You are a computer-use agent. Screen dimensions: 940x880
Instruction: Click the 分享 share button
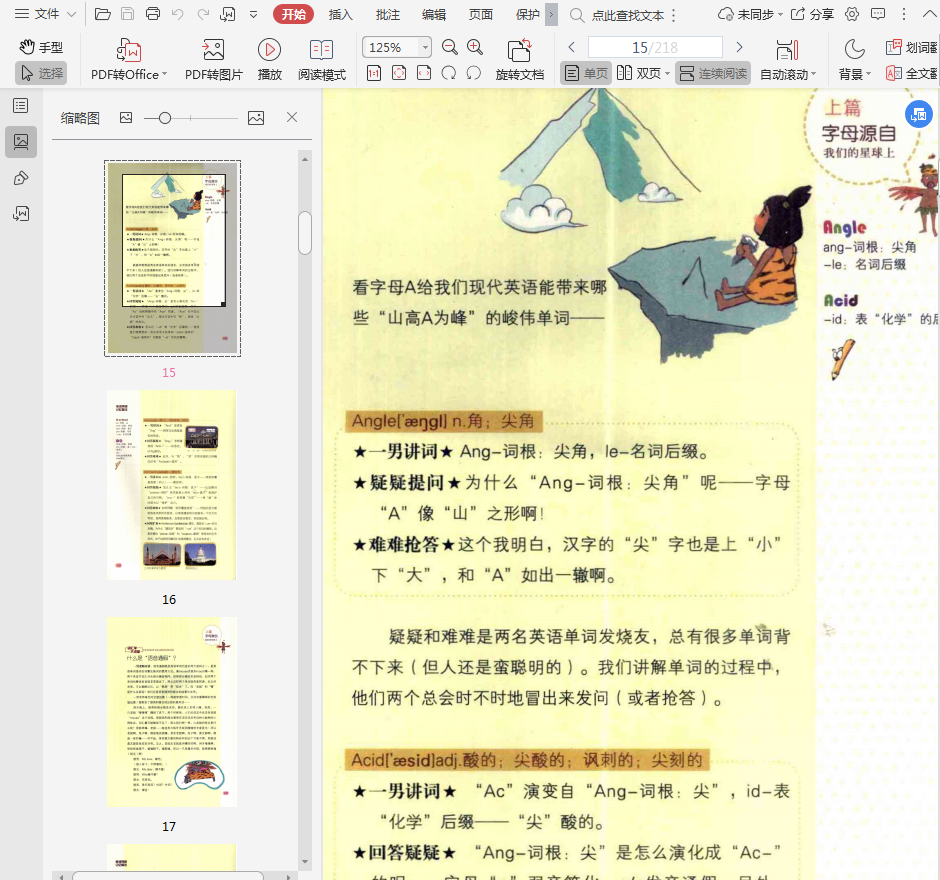[x=812, y=14]
